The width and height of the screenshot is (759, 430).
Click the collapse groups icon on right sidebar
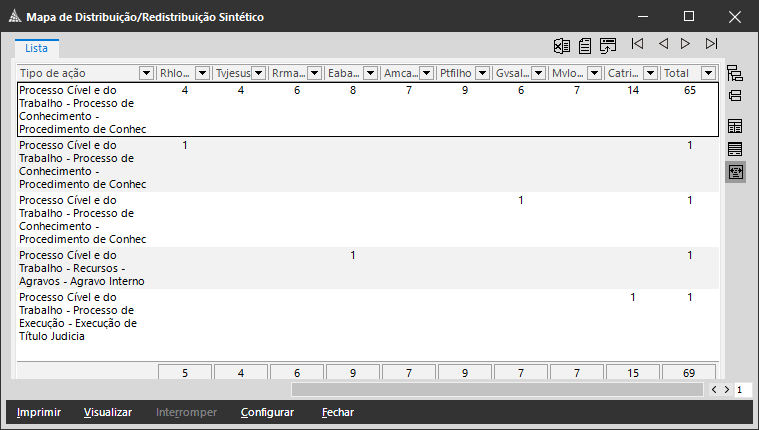pyautogui.click(x=735, y=96)
